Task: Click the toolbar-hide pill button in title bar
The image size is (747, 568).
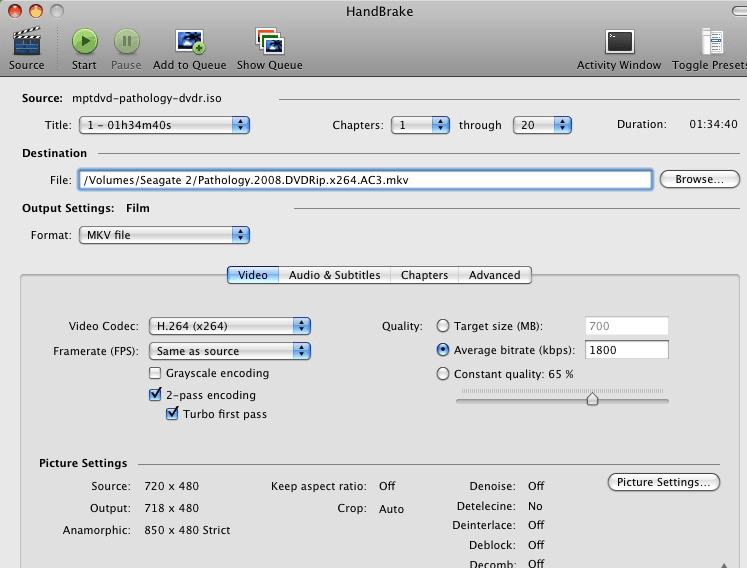Action: [x=740, y=10]
